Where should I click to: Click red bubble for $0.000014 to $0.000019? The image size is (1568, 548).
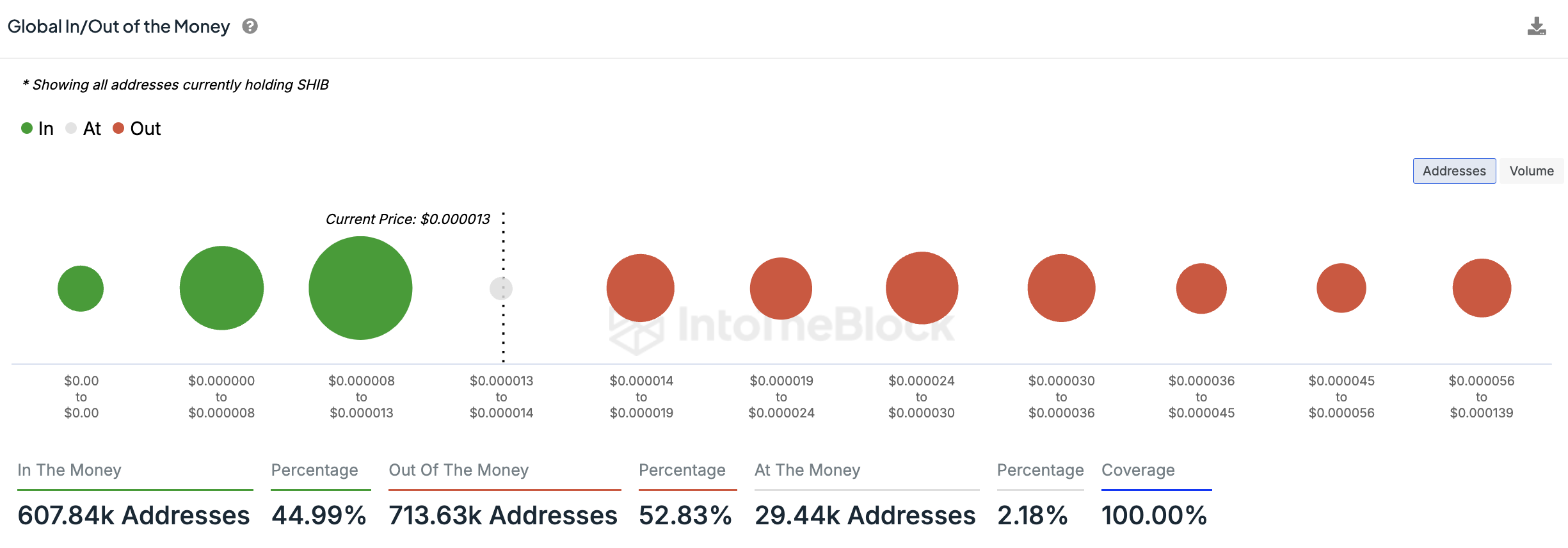[x=641, y=288]
